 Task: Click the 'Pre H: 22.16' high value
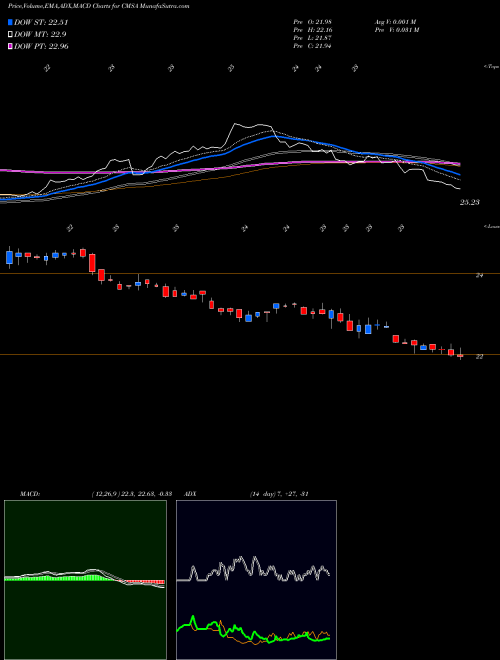click(313, 30)
